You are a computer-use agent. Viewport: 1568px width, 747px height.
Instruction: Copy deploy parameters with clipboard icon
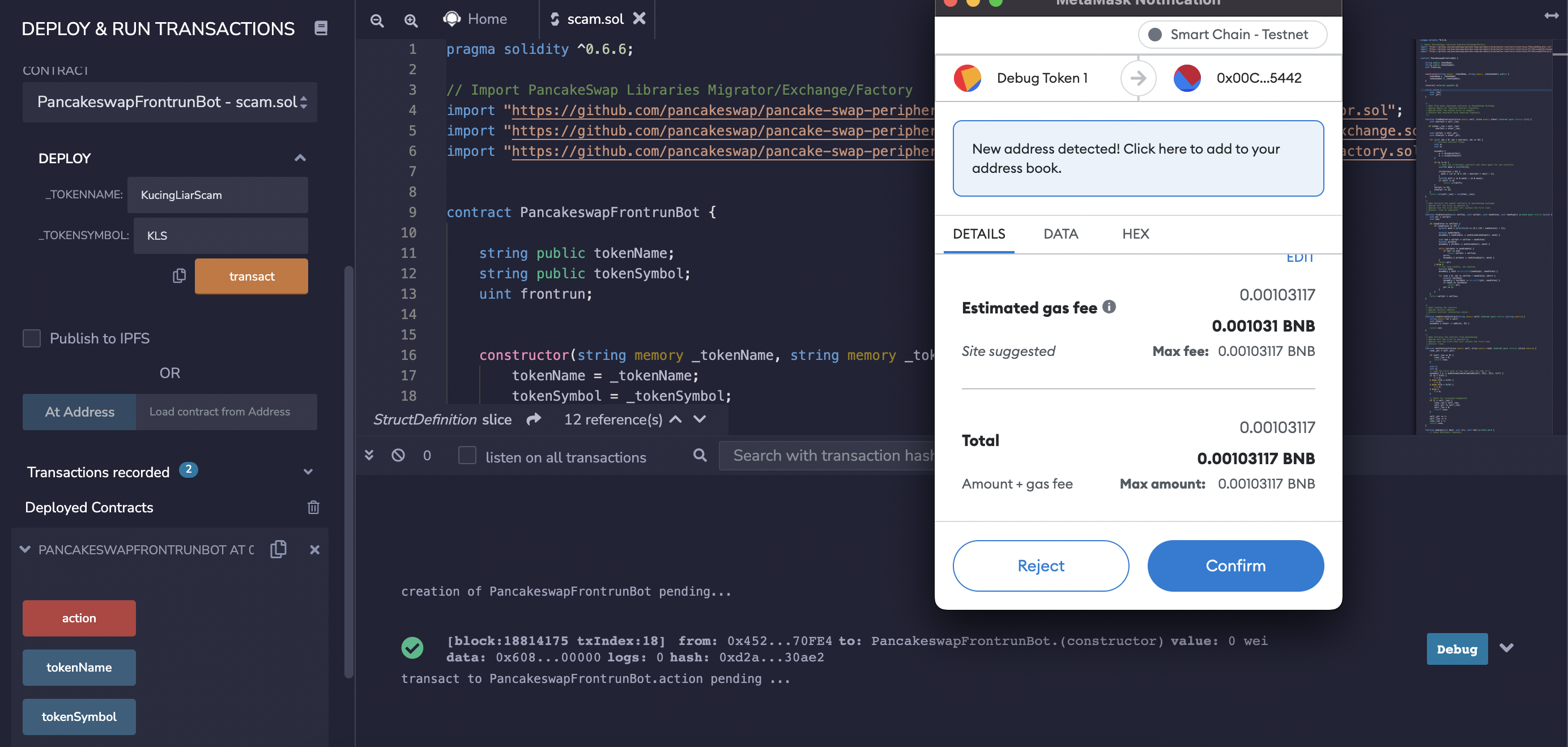point(179,276)
